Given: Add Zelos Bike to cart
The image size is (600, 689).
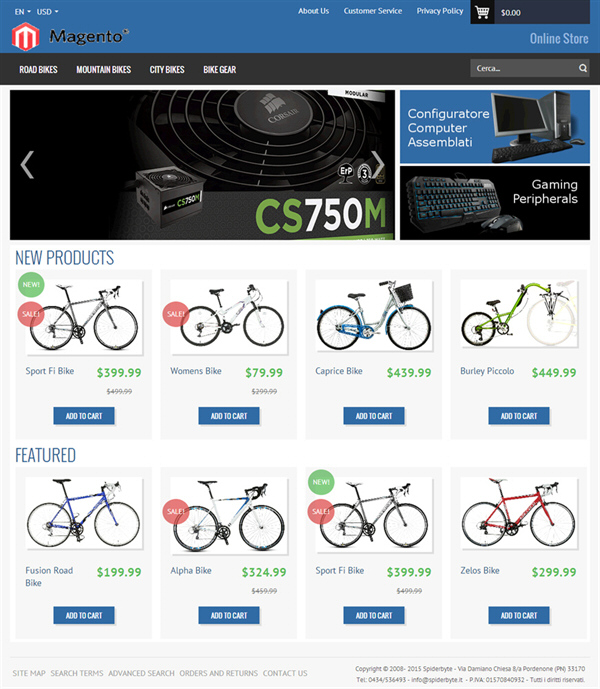Looking at the screenshot, I should (x=519, y=615).
